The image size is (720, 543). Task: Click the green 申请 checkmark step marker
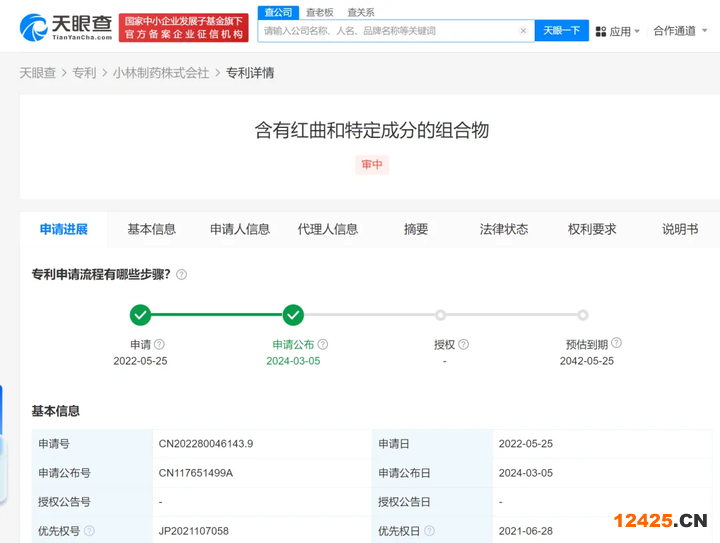pos(141,315)
